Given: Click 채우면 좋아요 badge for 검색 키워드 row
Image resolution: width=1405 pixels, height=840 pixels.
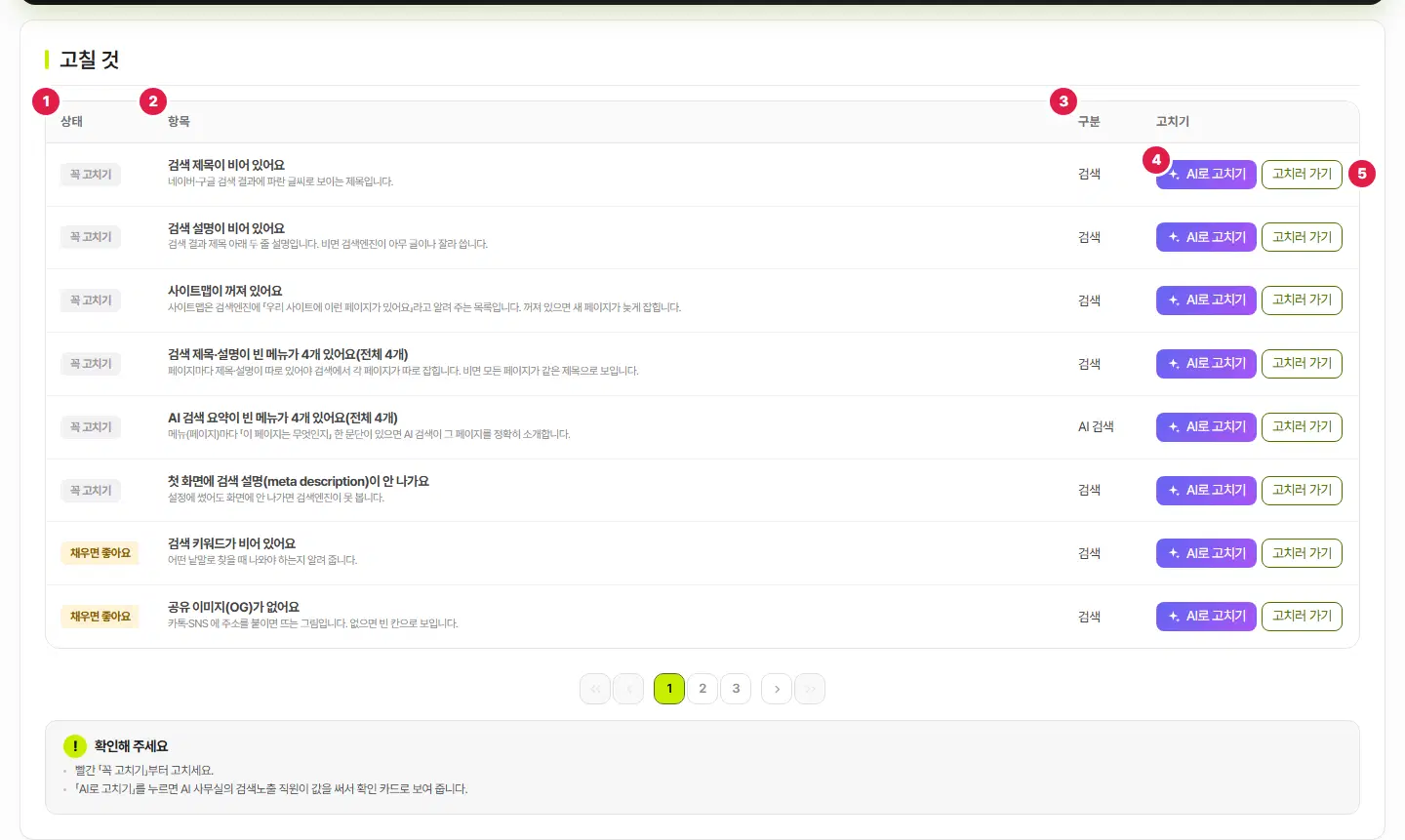Looking at the screenshot, I should tap(100, 553).
